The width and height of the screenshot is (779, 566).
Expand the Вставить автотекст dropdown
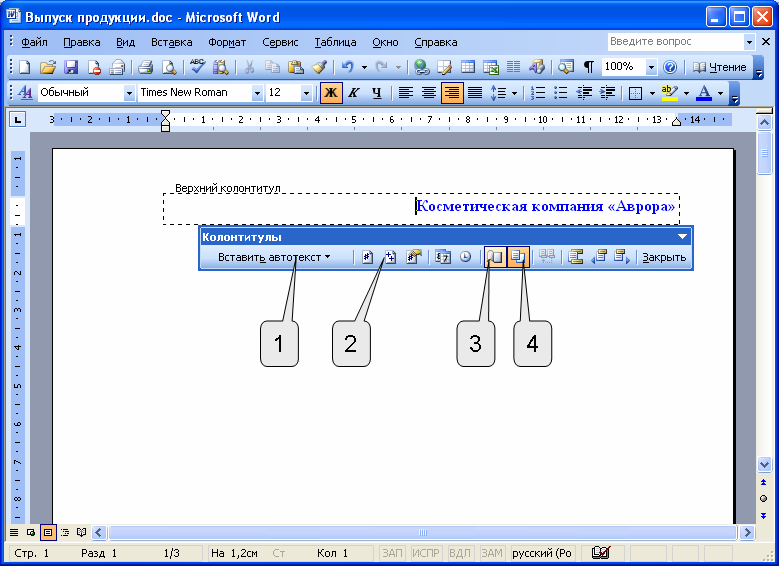click(x=274, y=257)
